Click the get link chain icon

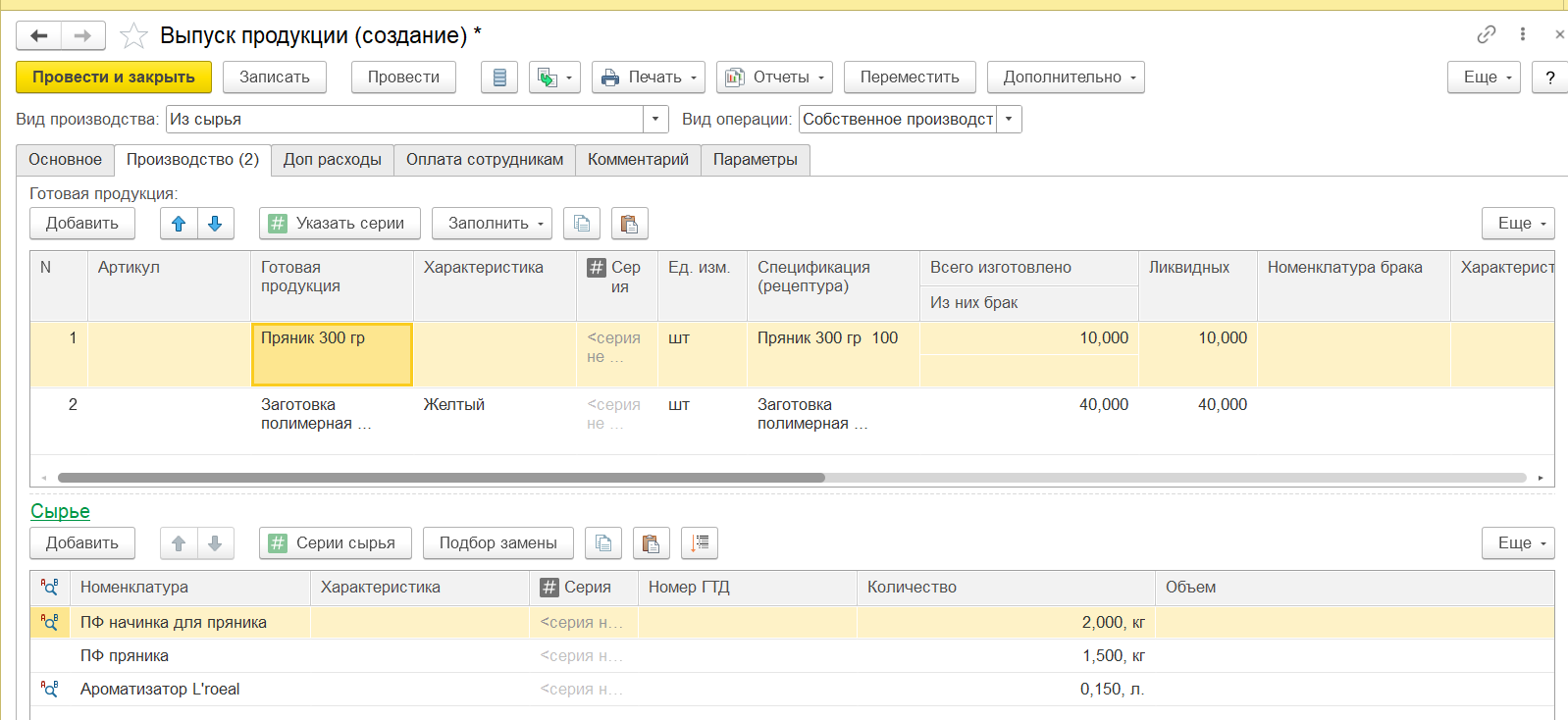tap(1486, 34)
